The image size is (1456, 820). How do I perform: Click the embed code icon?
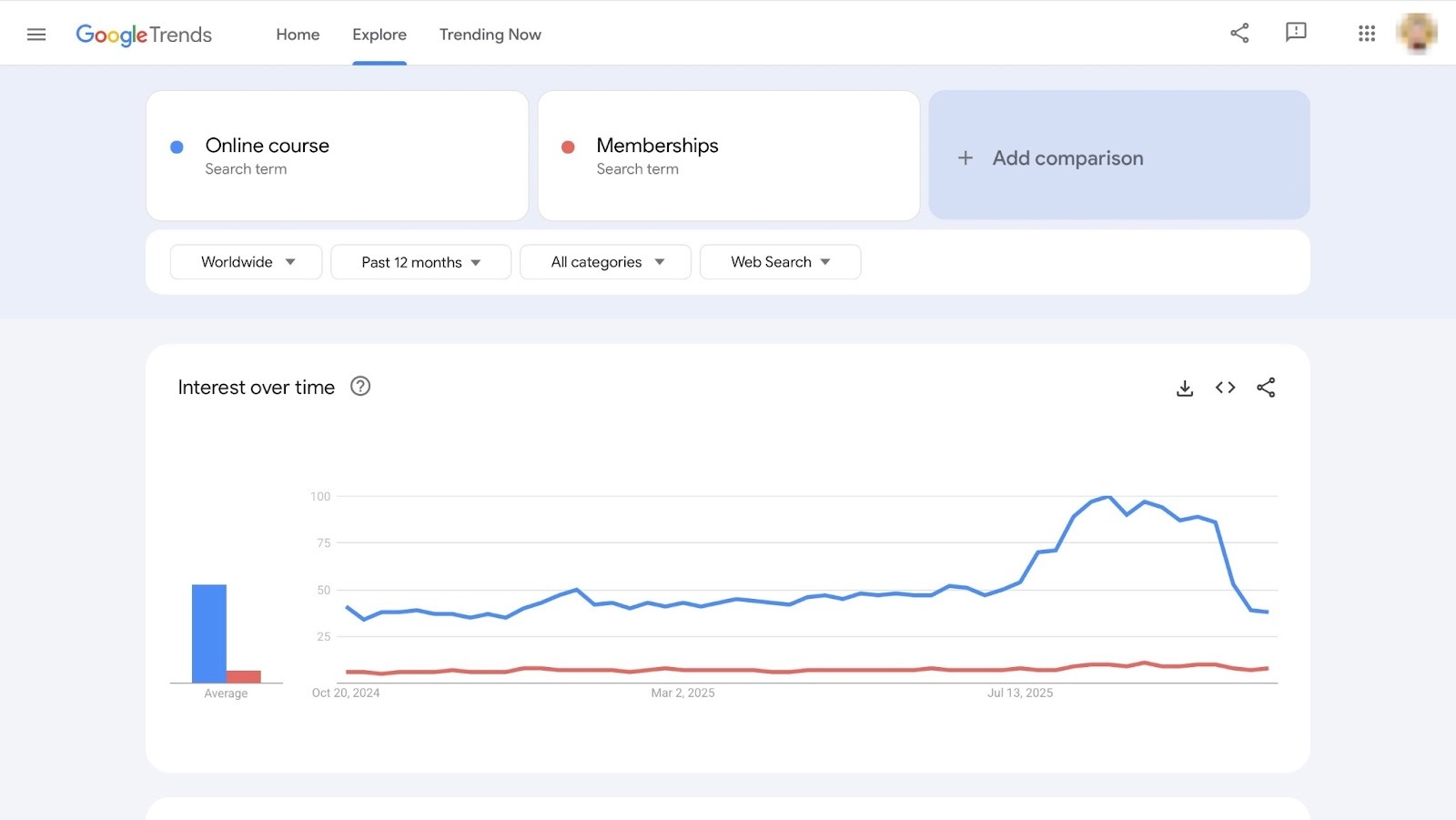point(1225,388)
